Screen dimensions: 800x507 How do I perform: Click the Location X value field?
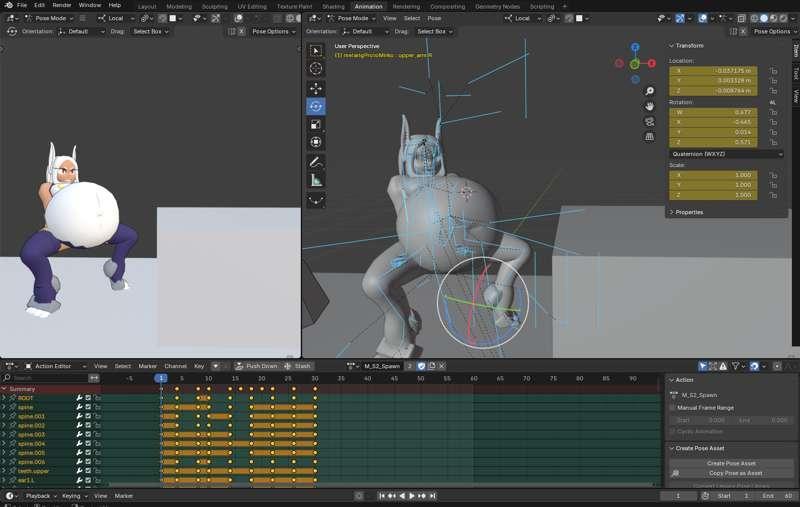click(714, 71)
